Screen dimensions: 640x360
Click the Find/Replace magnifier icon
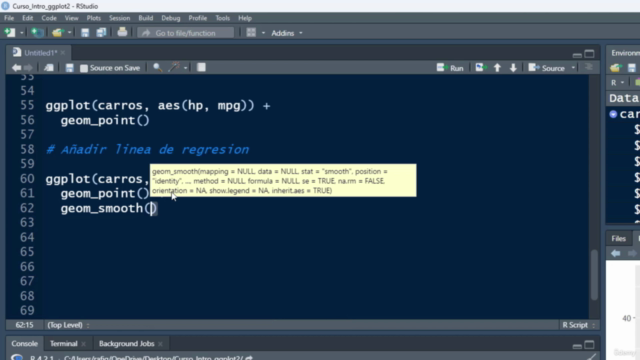[x=157, y=68]
